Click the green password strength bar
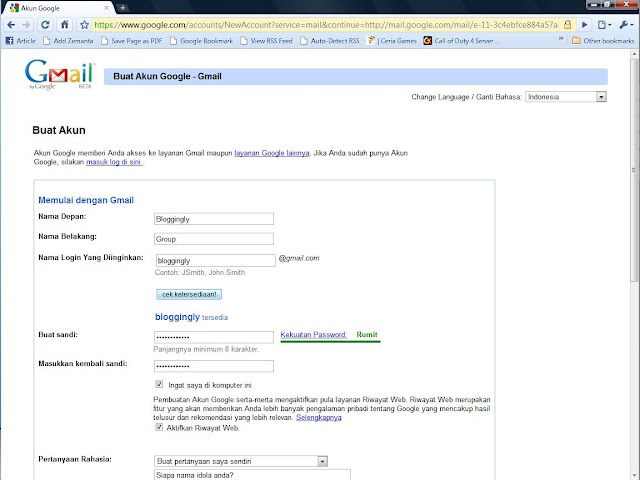 tap(330, 341)
